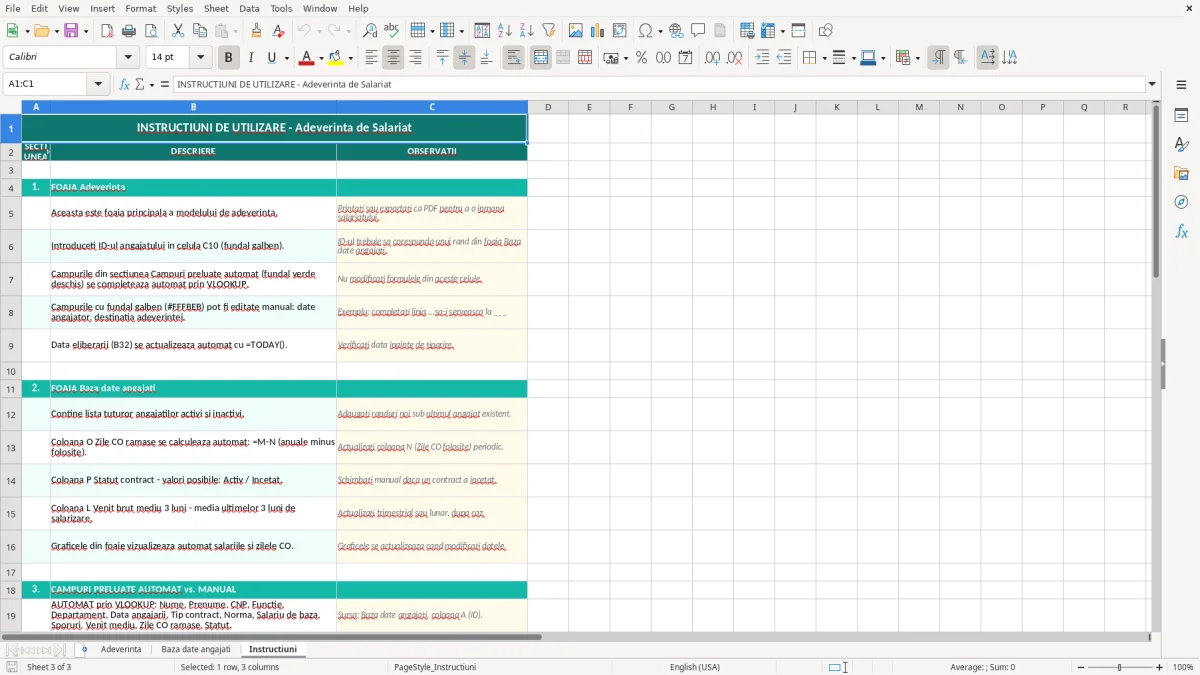
Task: Toggle Align Left
Action: (x=371, y=58)
